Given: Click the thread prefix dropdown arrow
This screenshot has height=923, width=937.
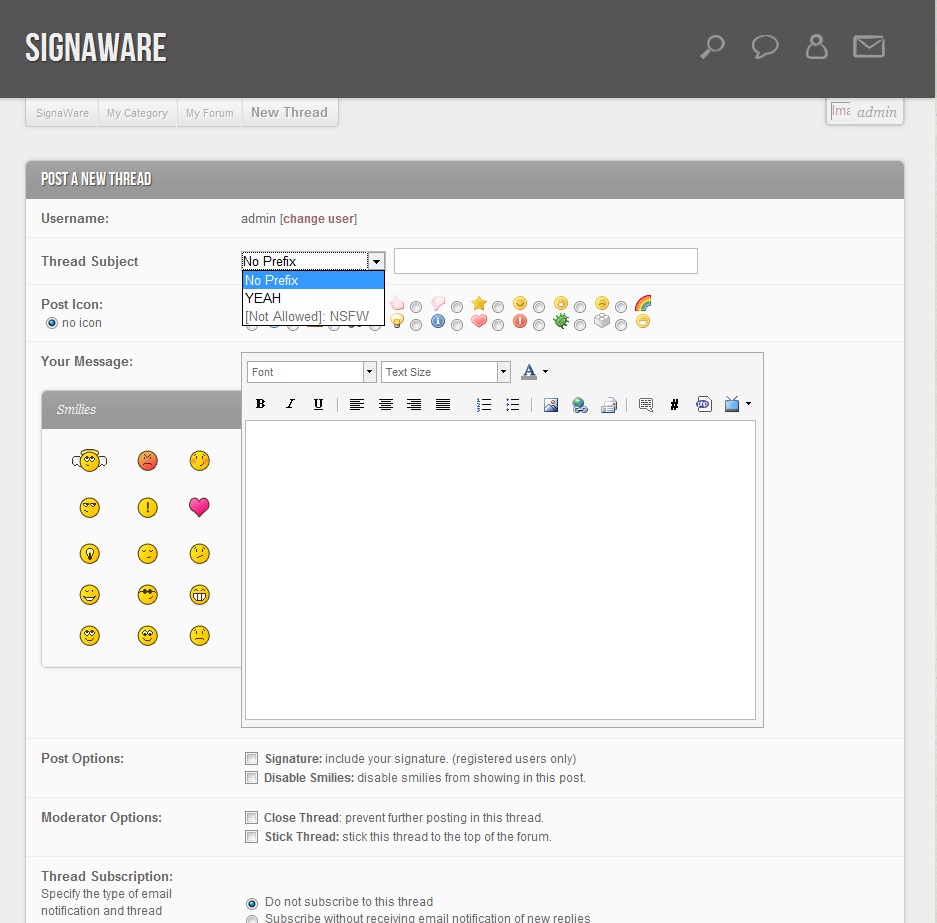Looking at the screenshot, I should point(376,261).
